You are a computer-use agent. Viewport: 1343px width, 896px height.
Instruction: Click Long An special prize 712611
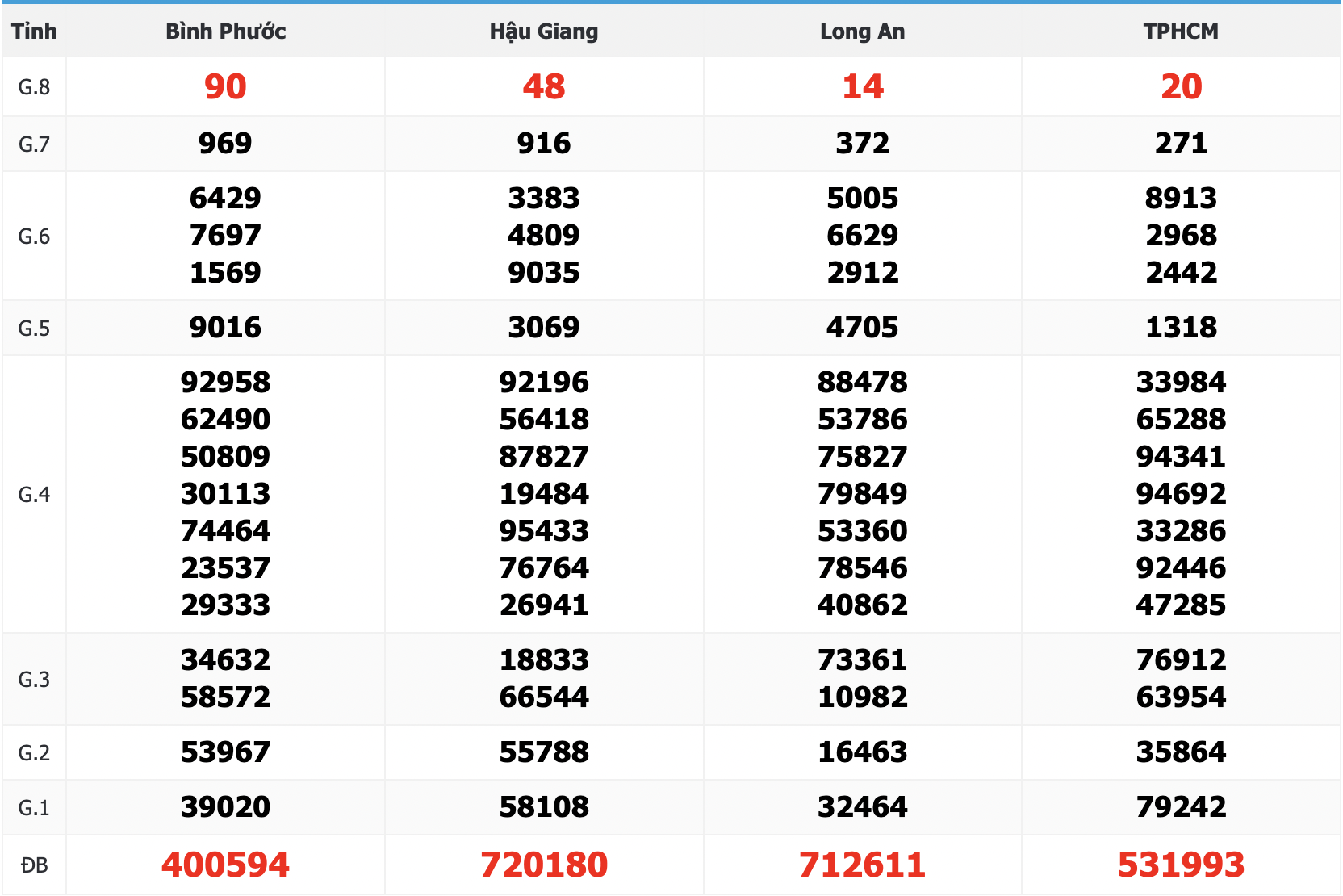click(862, 865)
